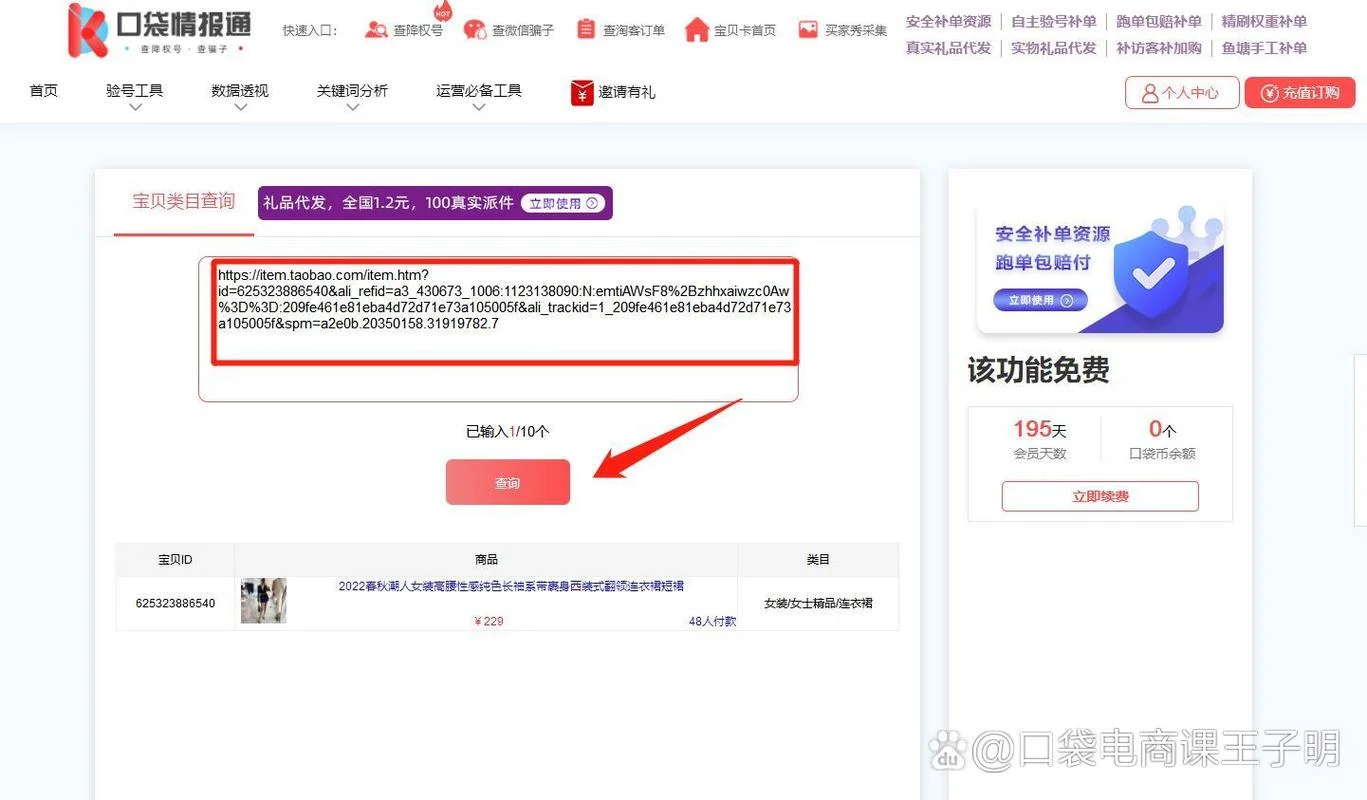
Task: Expand chevron under 验号工具
Action: point(135,107)
